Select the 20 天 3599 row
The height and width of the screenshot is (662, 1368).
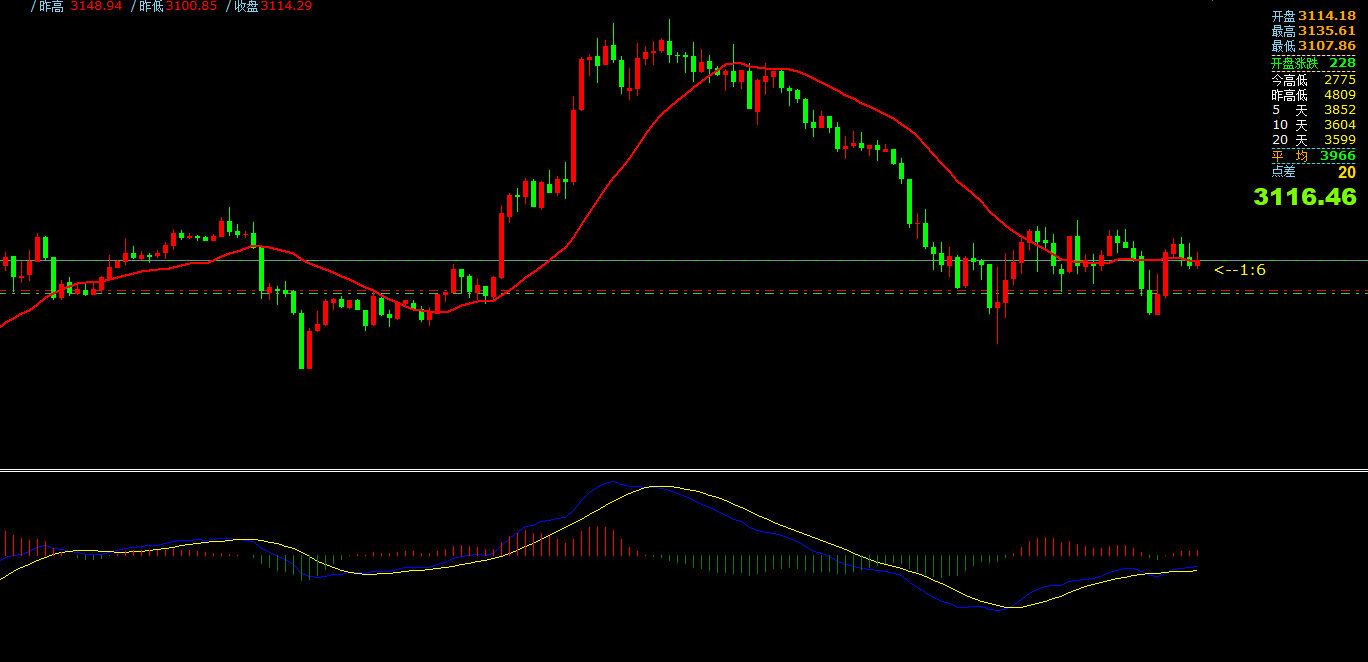click(x=1313, y=140)
